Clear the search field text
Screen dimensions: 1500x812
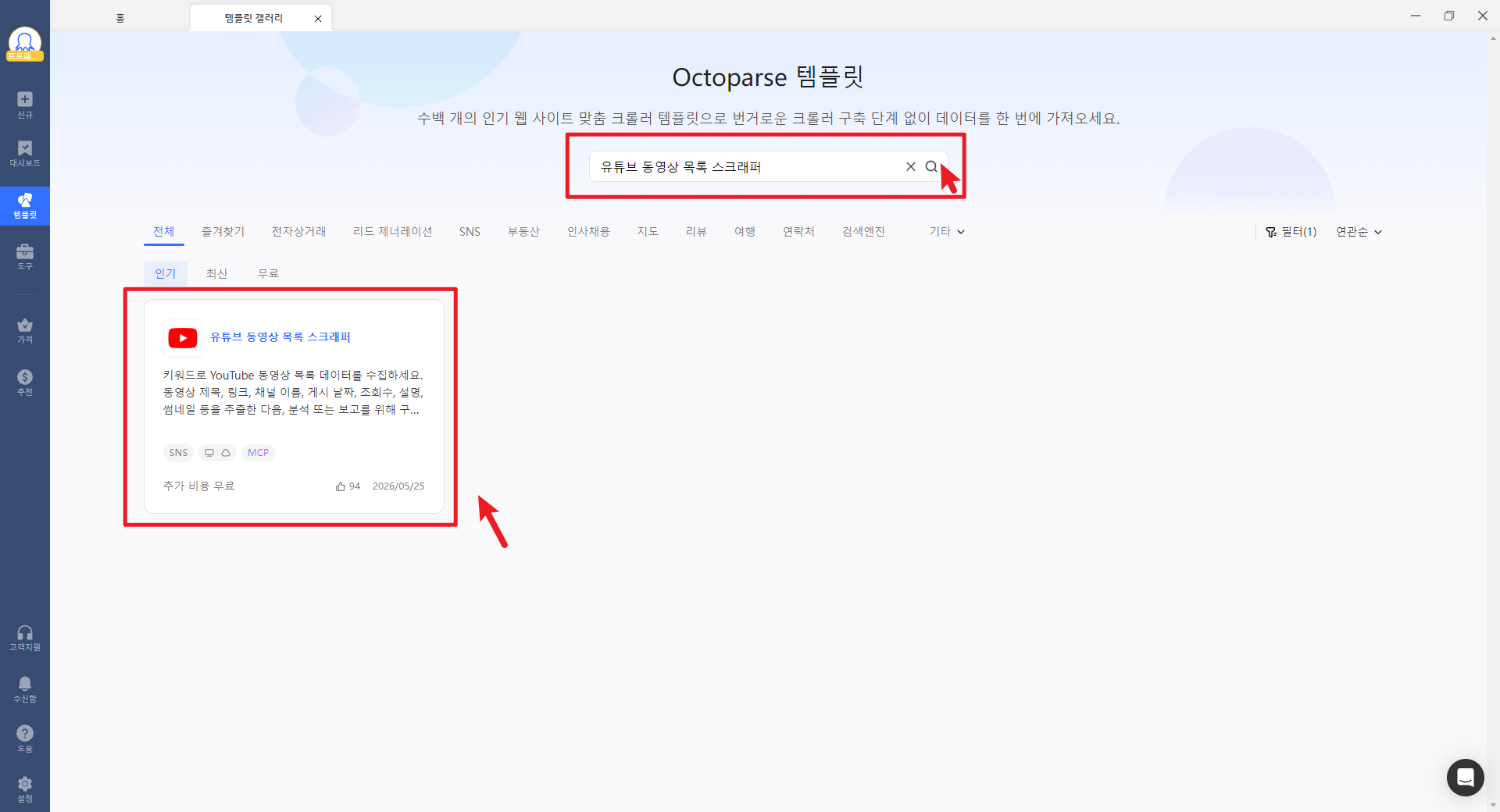click(x=910, y=166)
